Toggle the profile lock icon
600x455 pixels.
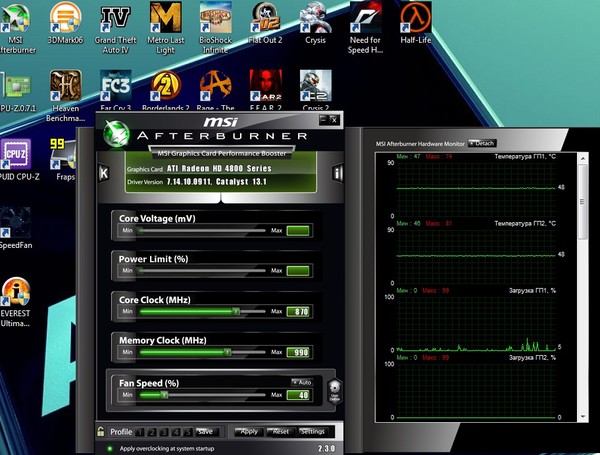click(101, 432)
